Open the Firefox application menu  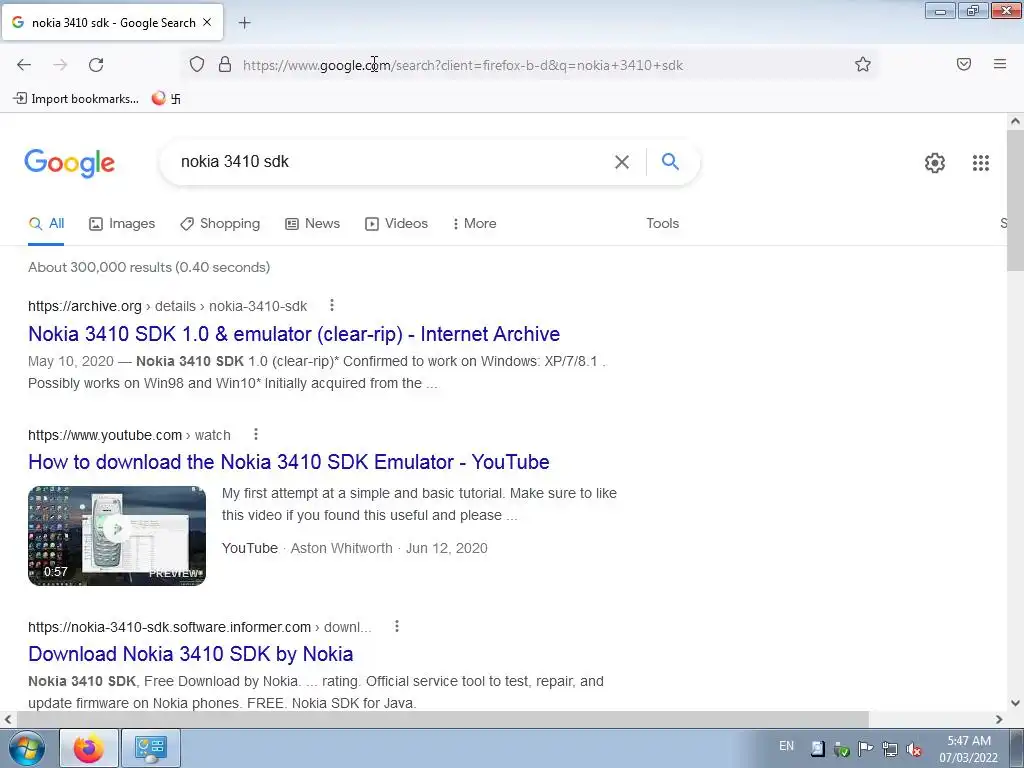tap(999, 64)
